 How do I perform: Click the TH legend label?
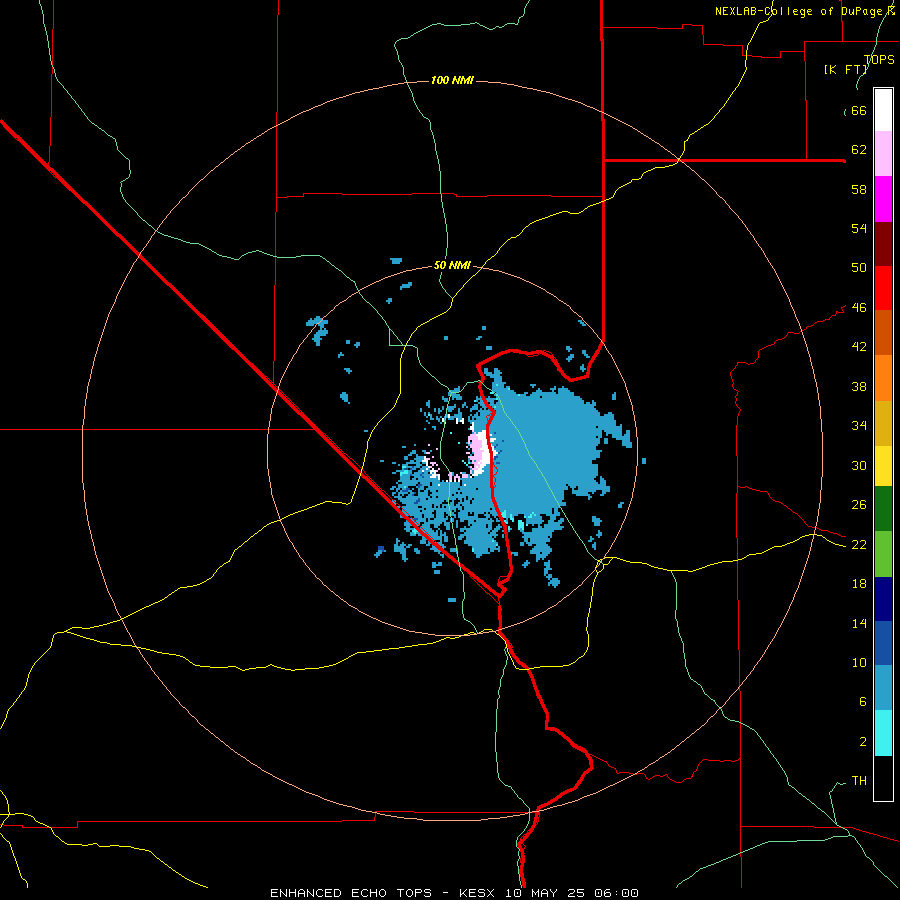click(859, 781)
